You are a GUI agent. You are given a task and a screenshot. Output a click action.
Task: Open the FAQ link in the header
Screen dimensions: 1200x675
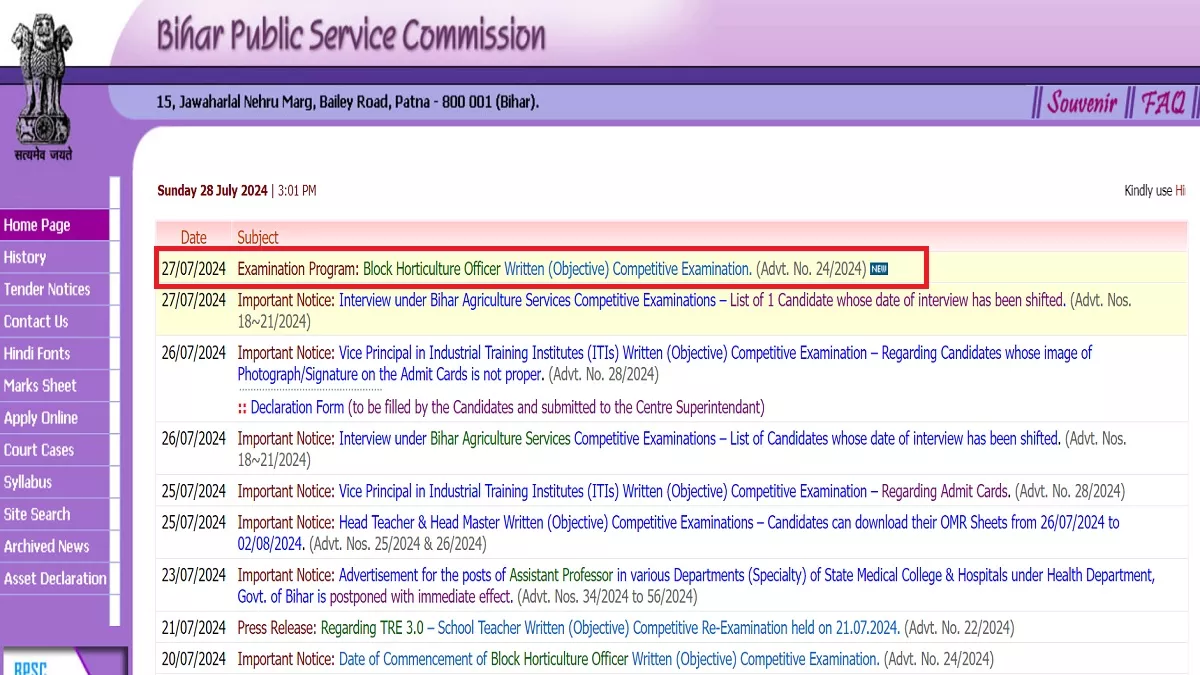tap(1163, 102)
